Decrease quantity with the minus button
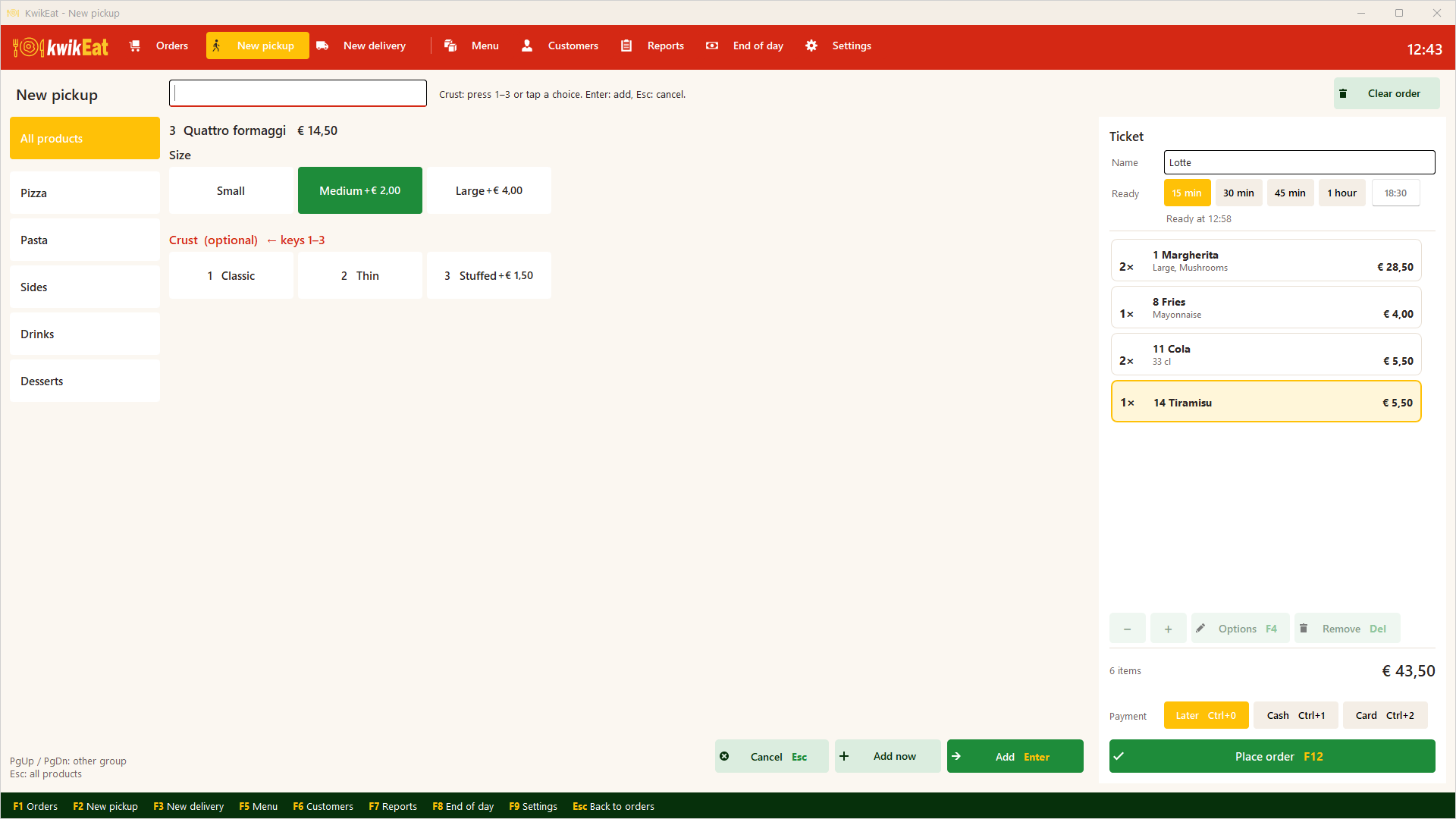Image resolution: width=1456 pixels, height=819 pixels. [x=1127, y=629]
